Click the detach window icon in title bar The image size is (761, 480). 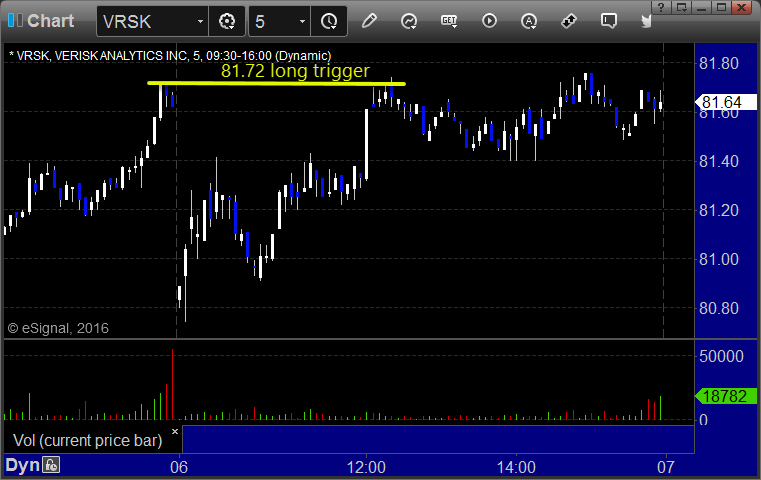pyautogui.click(x=682, y=7)
